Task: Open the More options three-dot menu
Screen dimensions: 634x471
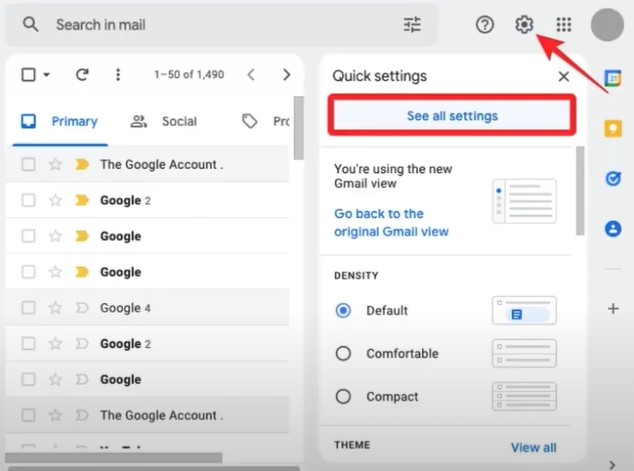Action: click(118, 74)
